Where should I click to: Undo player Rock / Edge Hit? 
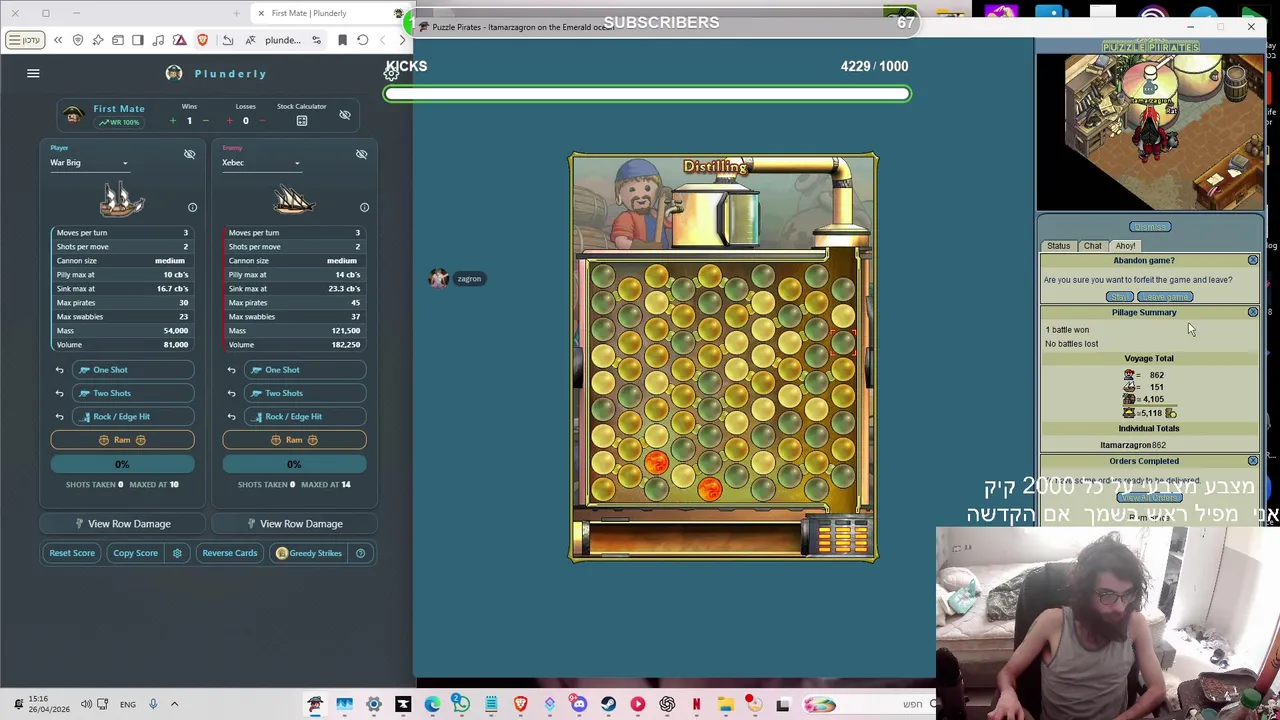pyautogui.click(x=59, y=416)
